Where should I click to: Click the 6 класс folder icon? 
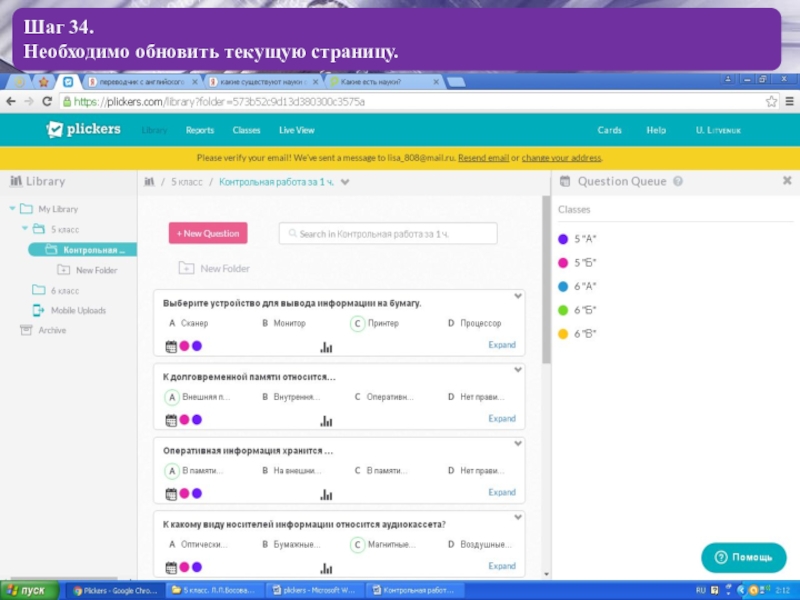[x=39, y=290]
